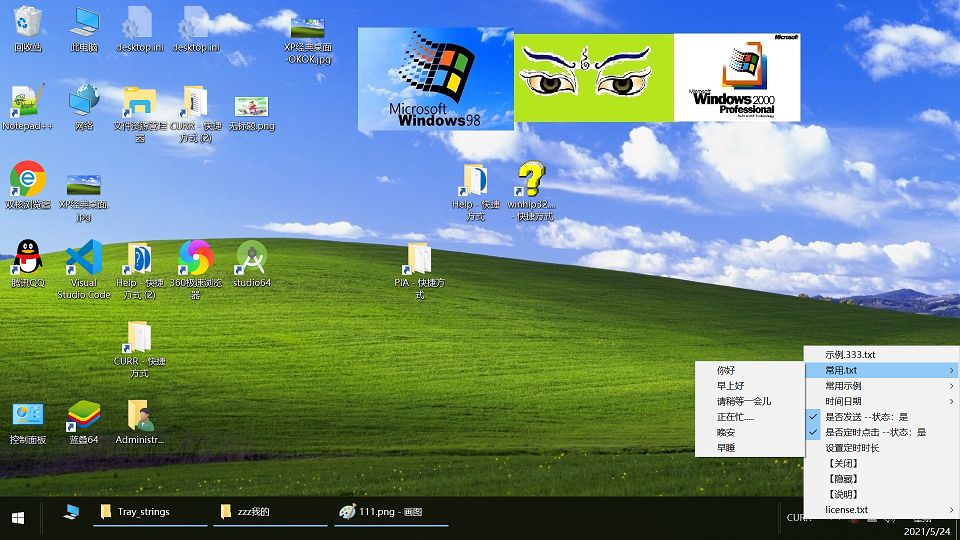Screen dimensions: 960x540
Task: Expand the 时间日期 submenu
Action: [x=882, y=402]
